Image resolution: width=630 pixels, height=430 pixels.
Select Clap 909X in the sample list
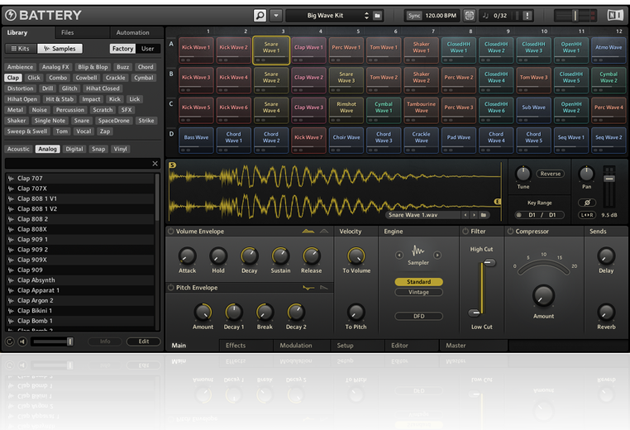80,260
